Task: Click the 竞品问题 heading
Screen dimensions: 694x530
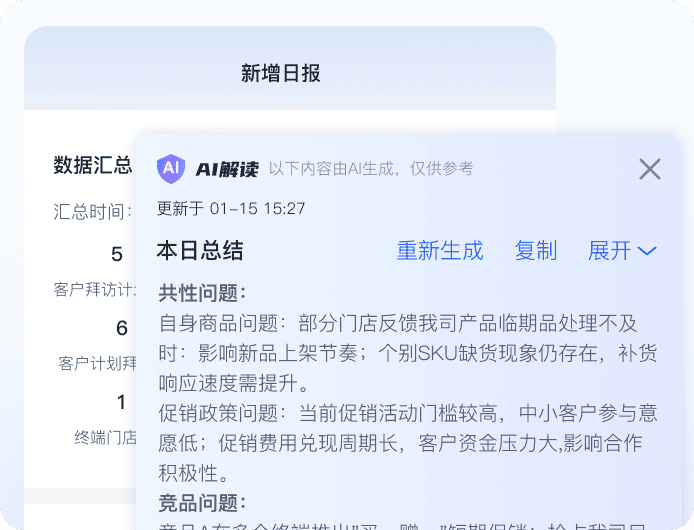Action: [x=202, y=502]
